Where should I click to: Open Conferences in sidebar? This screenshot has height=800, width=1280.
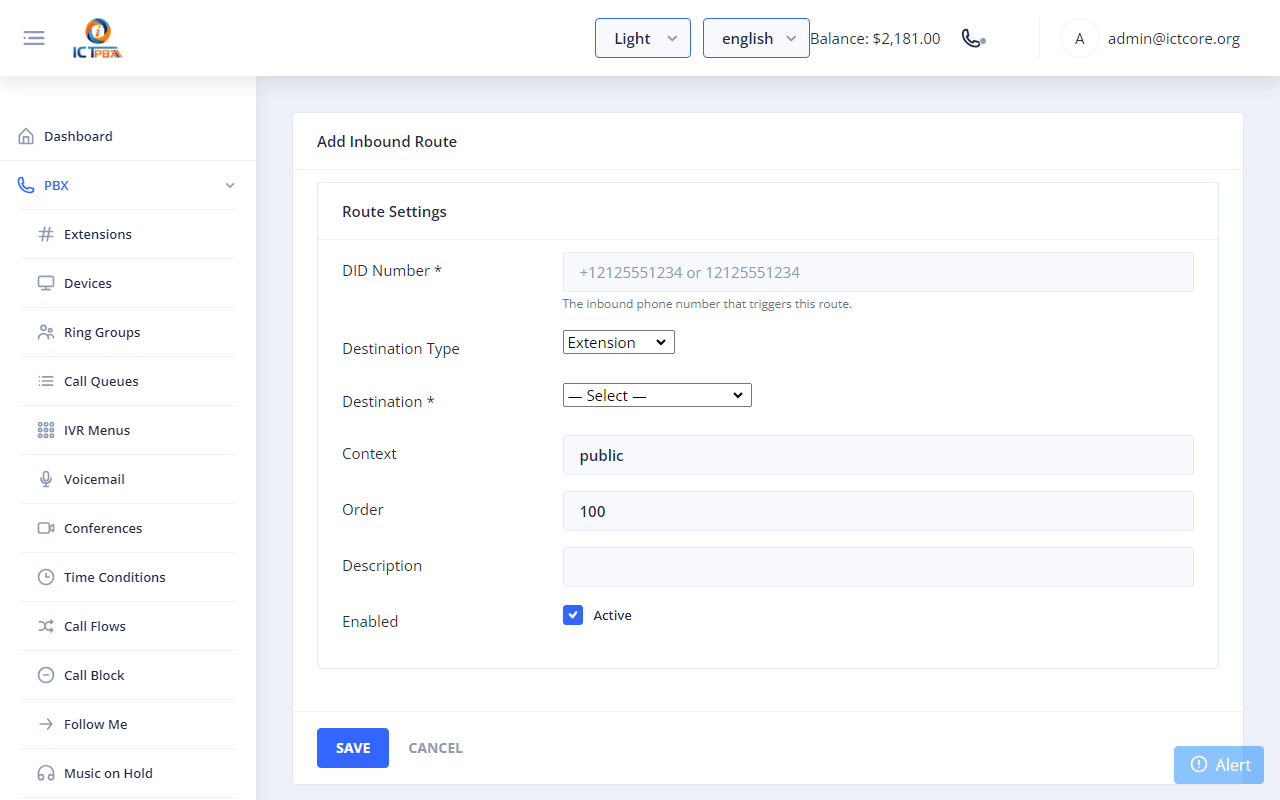pyautogui.click(x=128, y=528)
